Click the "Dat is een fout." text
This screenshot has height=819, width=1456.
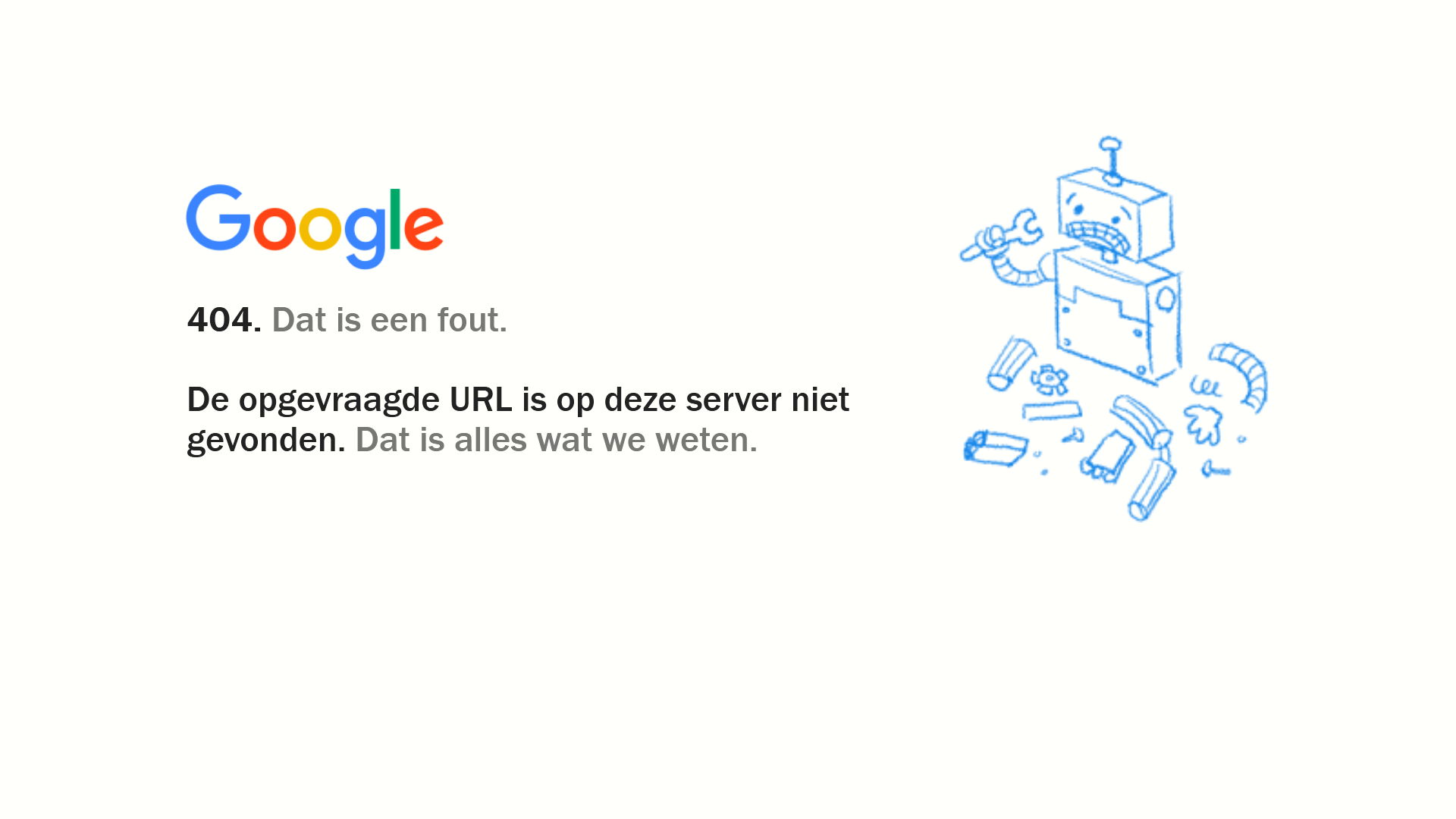pyautogui.click(x=389, y=320)
